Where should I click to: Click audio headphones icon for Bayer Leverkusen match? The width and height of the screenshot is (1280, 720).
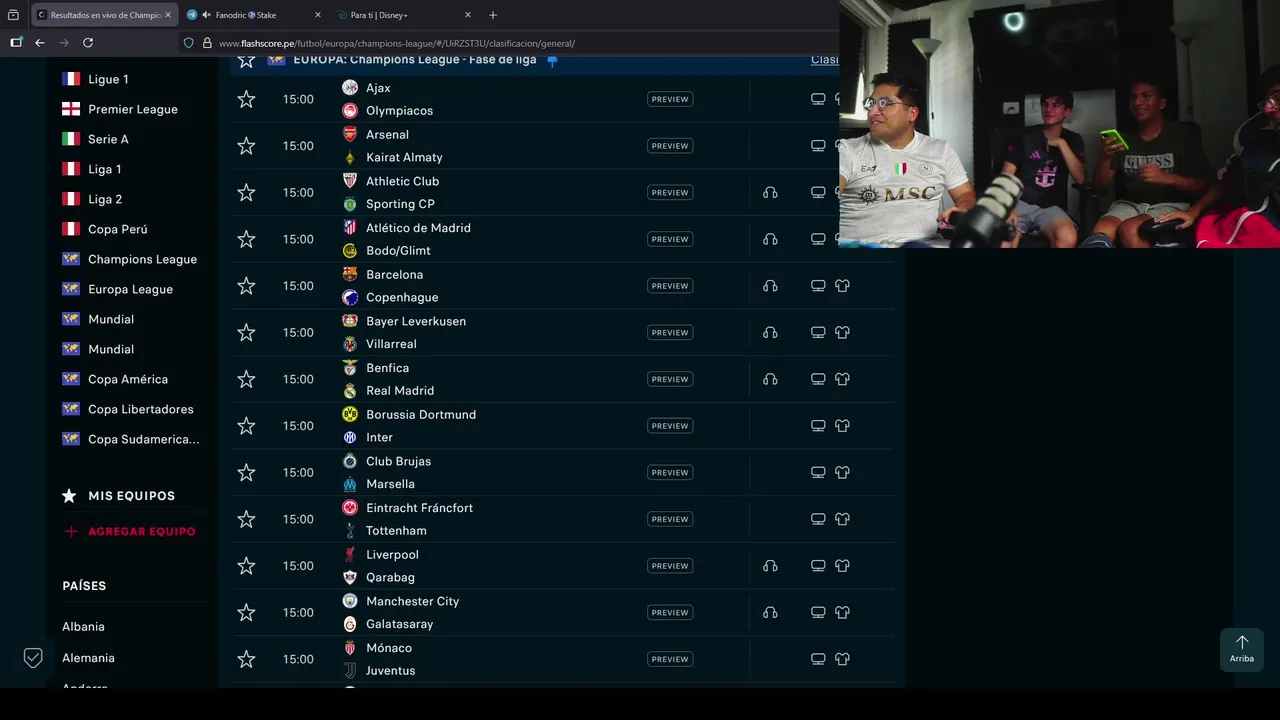click(x=770, y=332)
